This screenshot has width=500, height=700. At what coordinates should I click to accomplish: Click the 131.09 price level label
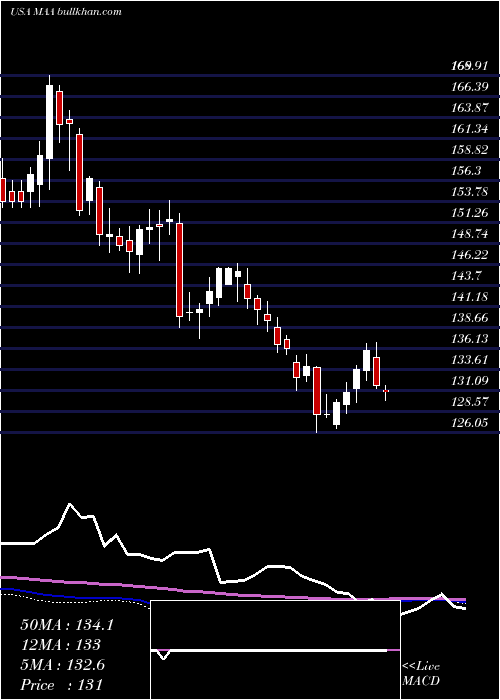tap(469, 380)
